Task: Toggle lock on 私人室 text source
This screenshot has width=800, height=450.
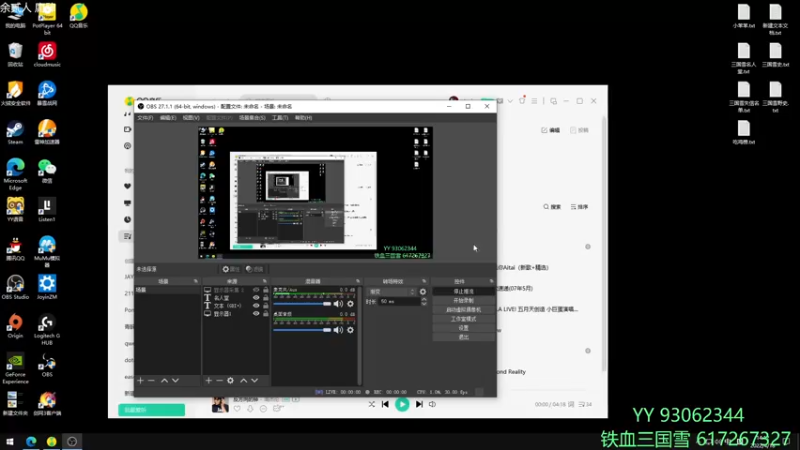Action: pos(266,298)
